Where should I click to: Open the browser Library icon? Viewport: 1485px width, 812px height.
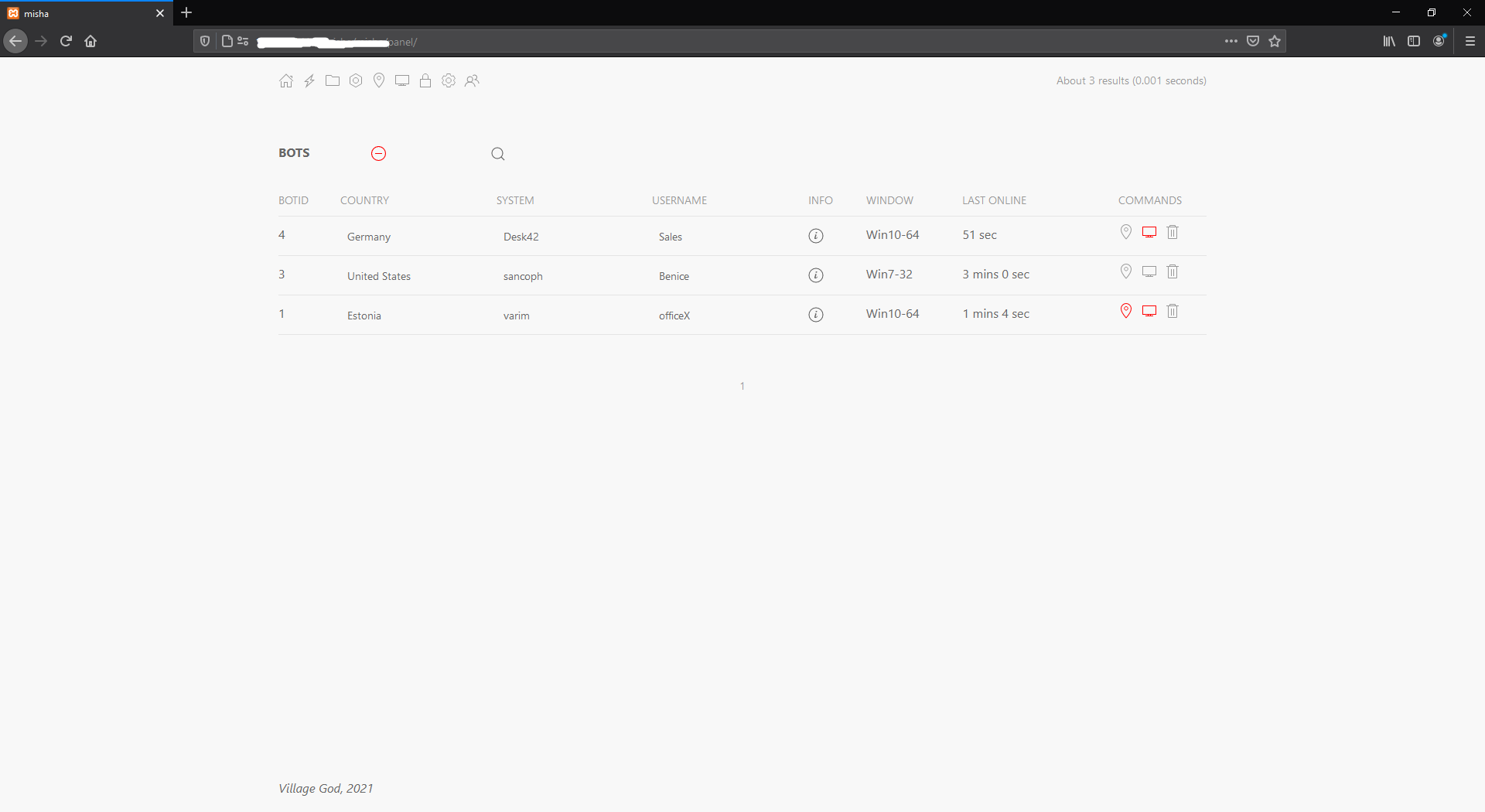tap(1389, 41)
